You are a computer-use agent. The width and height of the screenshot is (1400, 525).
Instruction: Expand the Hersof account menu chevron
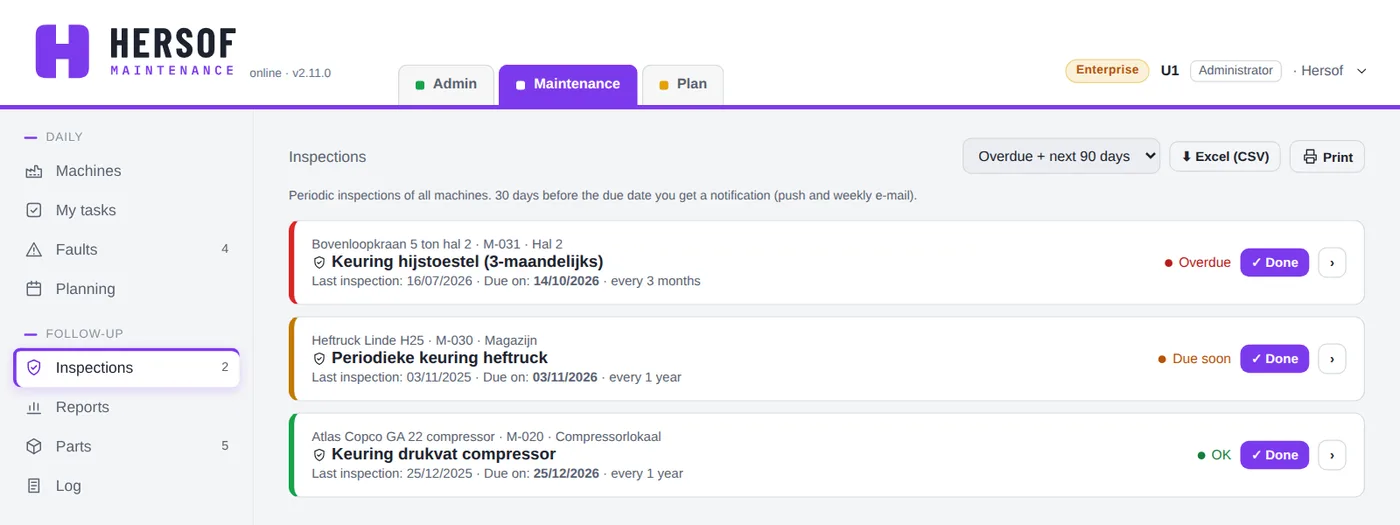pos(1361,71)
